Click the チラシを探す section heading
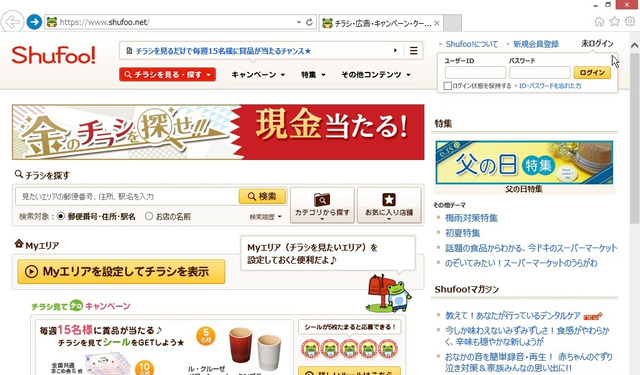This screenshot has height=375, width=640. tap(42, 175)
